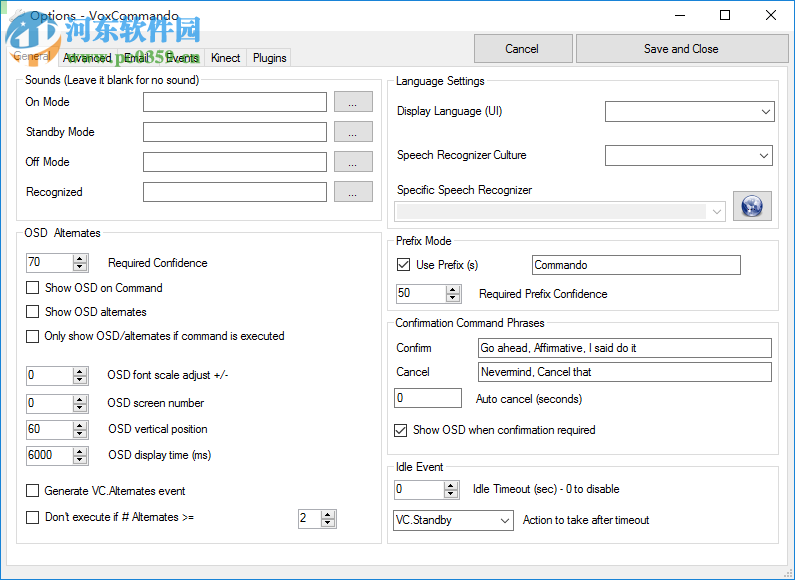The width and height of the screenshot is (795, 580).
Task: Open the Email tab
Action: (x=136, y=58)
